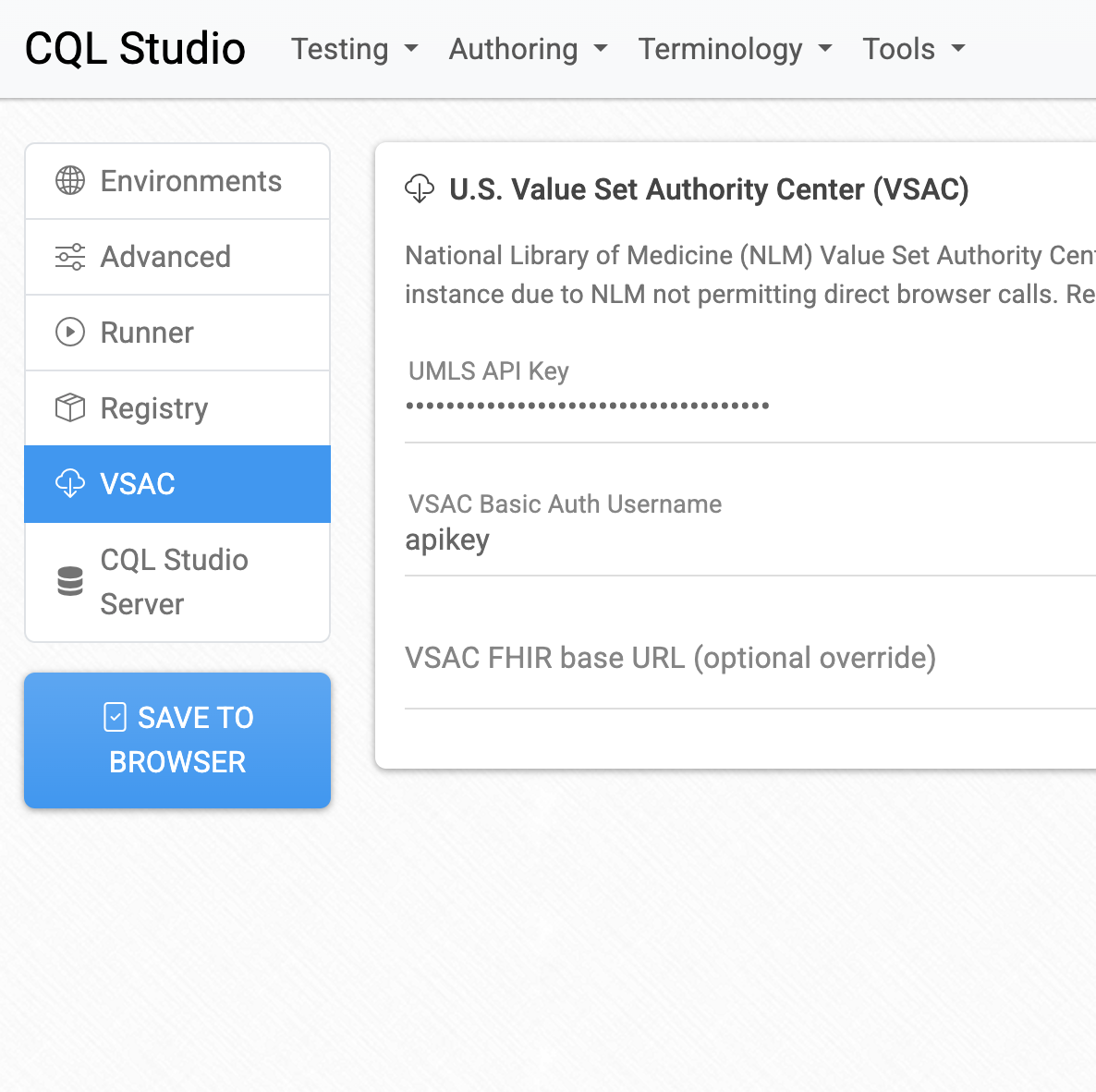Open the CQL Studio Server tab
Screen dimensions: 1096x1092
(177, 582)
